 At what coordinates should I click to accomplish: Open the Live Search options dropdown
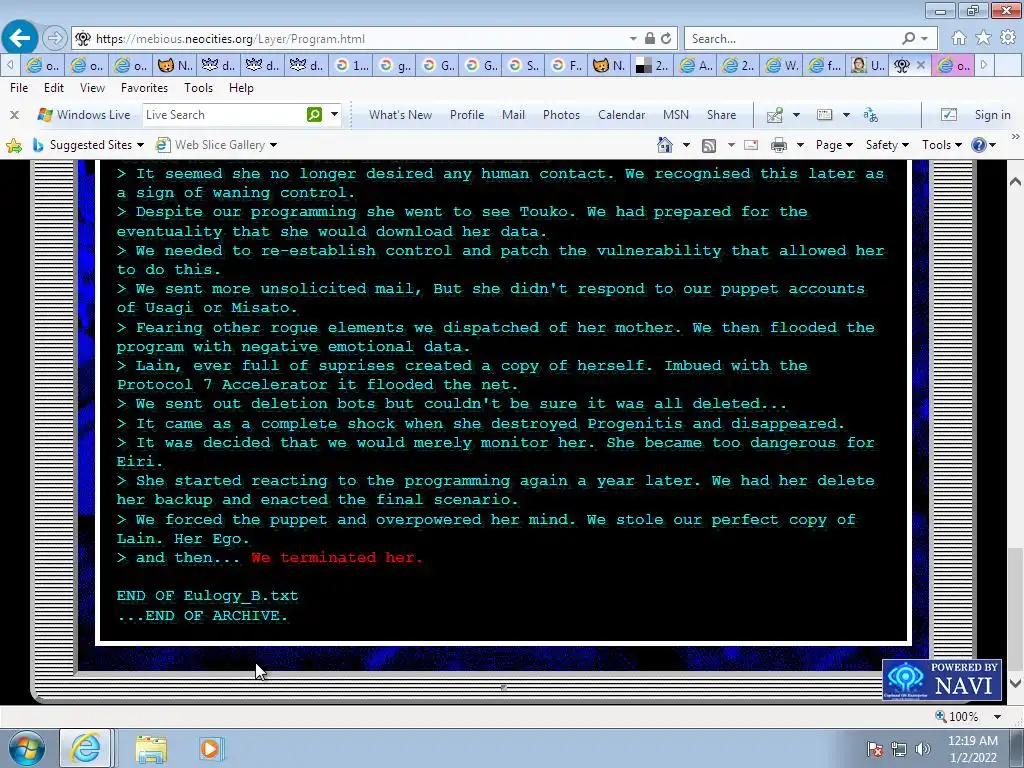(x=334, y=115)
